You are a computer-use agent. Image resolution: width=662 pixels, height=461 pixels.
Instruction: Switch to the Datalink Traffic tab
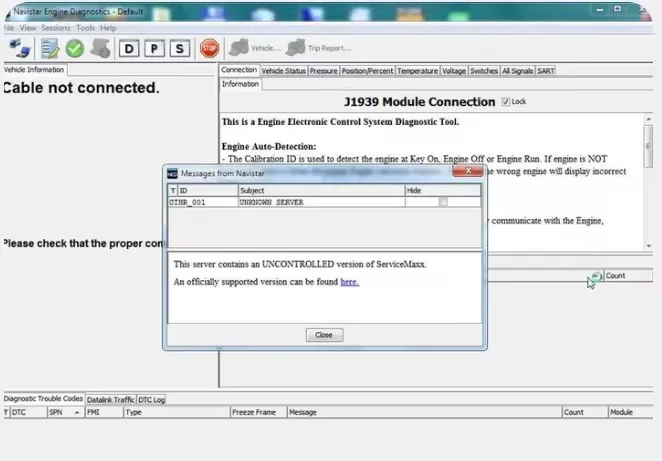(111, 399)
